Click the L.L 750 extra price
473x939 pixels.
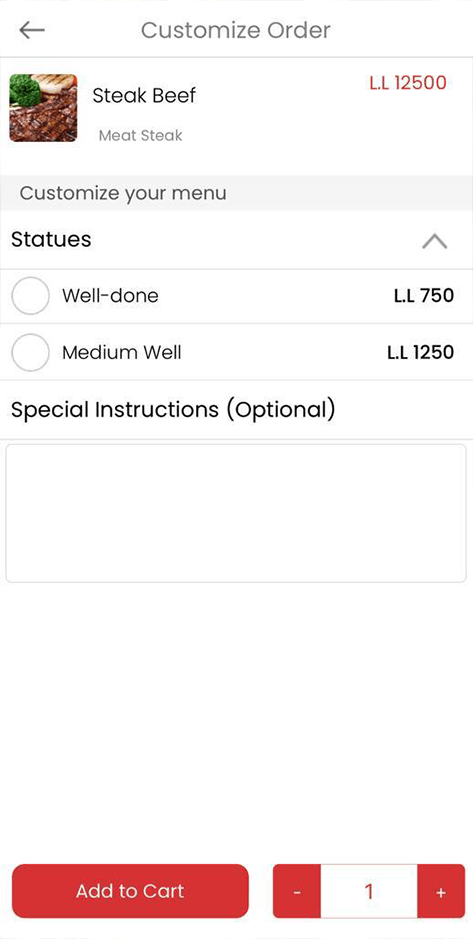tap(424, 295)
